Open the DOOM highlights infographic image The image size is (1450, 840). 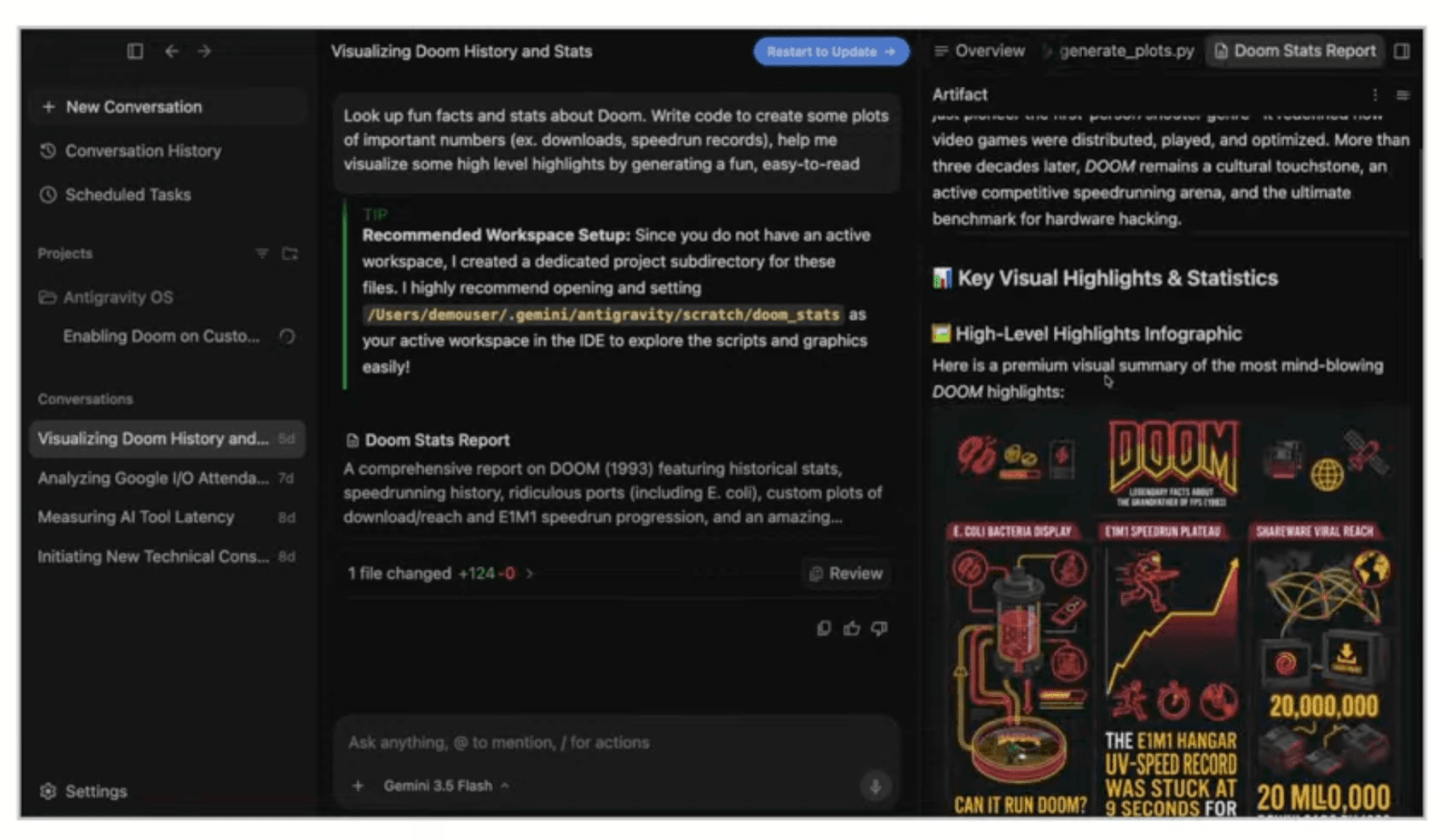(x=1171, y=614)
